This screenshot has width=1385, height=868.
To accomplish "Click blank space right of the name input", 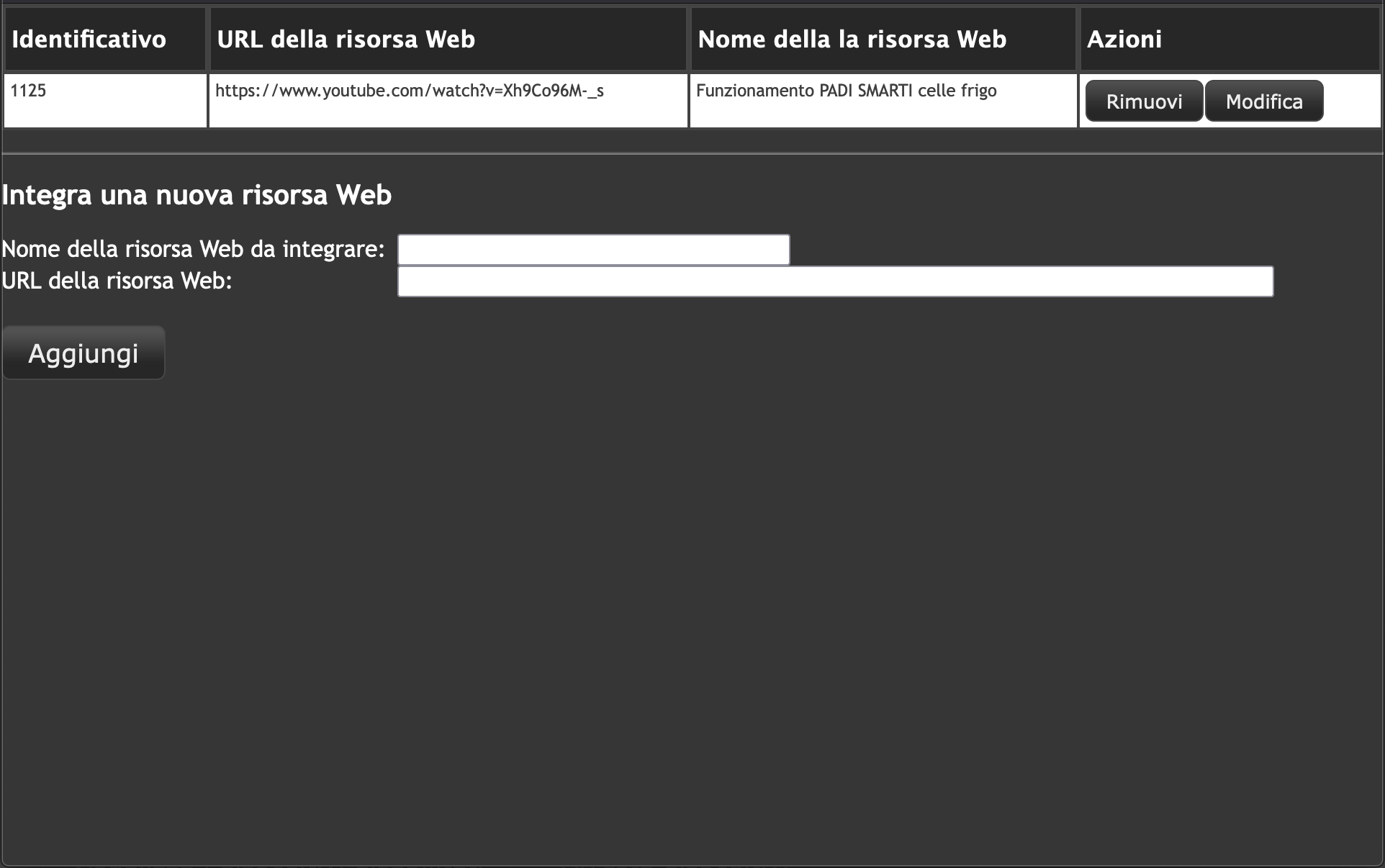I will pyautogui.click(x=1080, y=250).
